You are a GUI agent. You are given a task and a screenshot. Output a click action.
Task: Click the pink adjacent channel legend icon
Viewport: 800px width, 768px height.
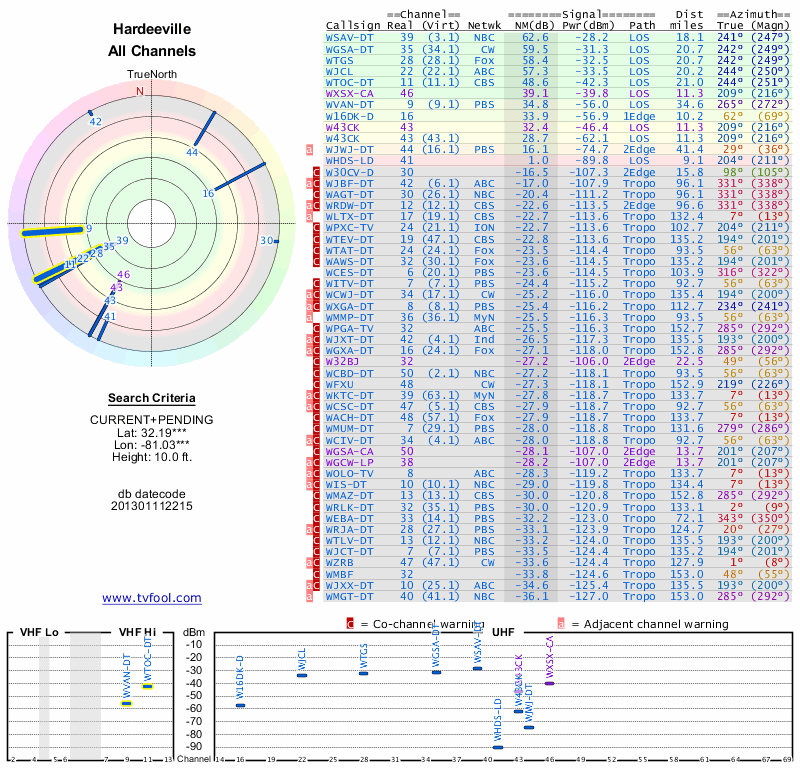coord(561,624)
